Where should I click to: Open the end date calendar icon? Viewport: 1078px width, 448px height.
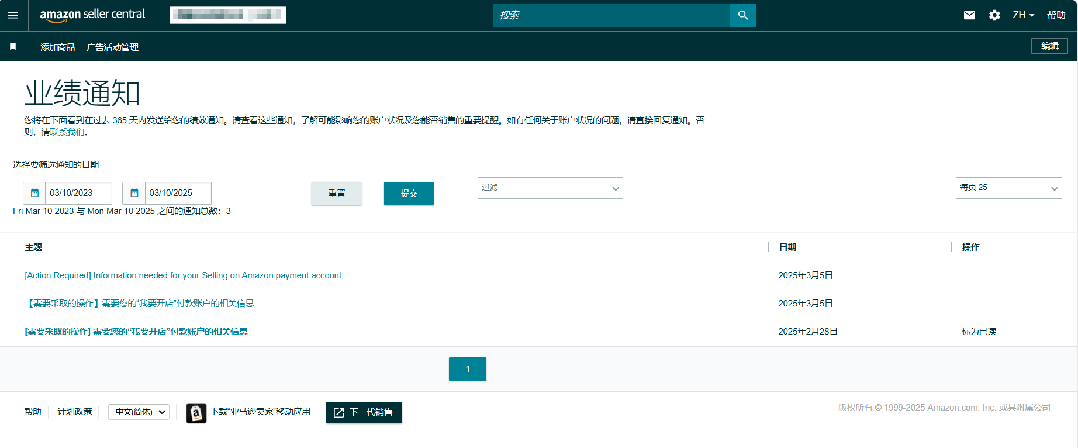pyautogui.click(x=134, y=193)
